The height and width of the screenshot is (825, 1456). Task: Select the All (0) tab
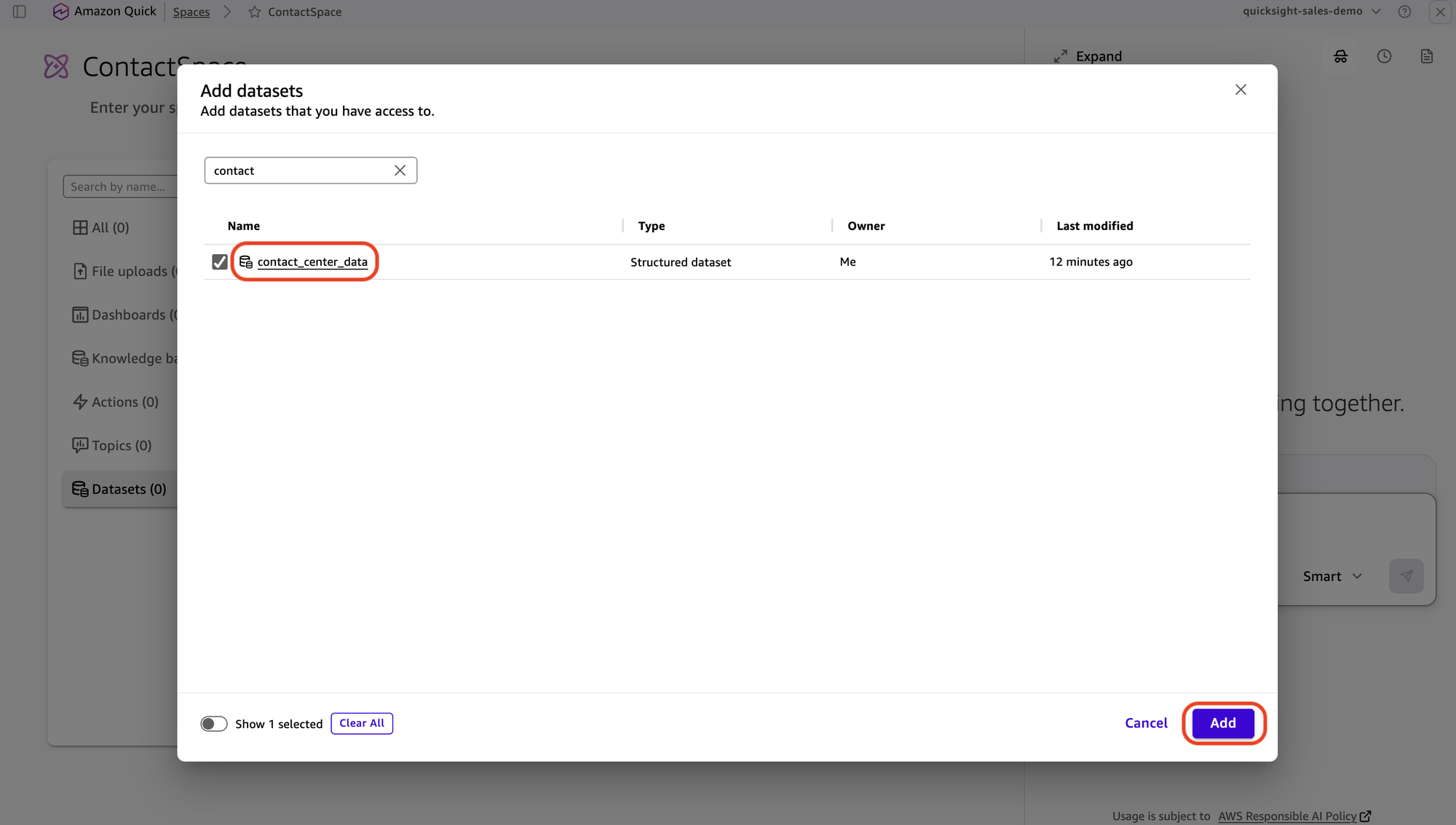[x=100, y=227]
